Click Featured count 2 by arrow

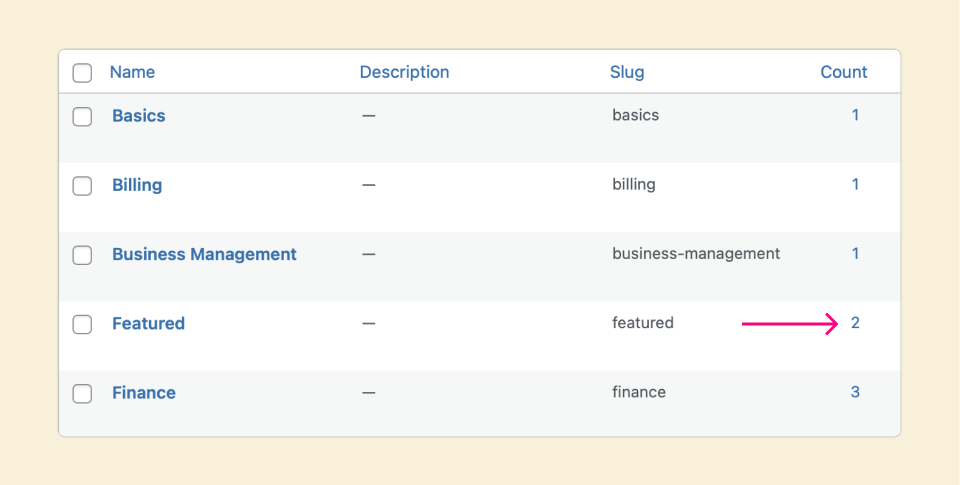coord(855,323)
